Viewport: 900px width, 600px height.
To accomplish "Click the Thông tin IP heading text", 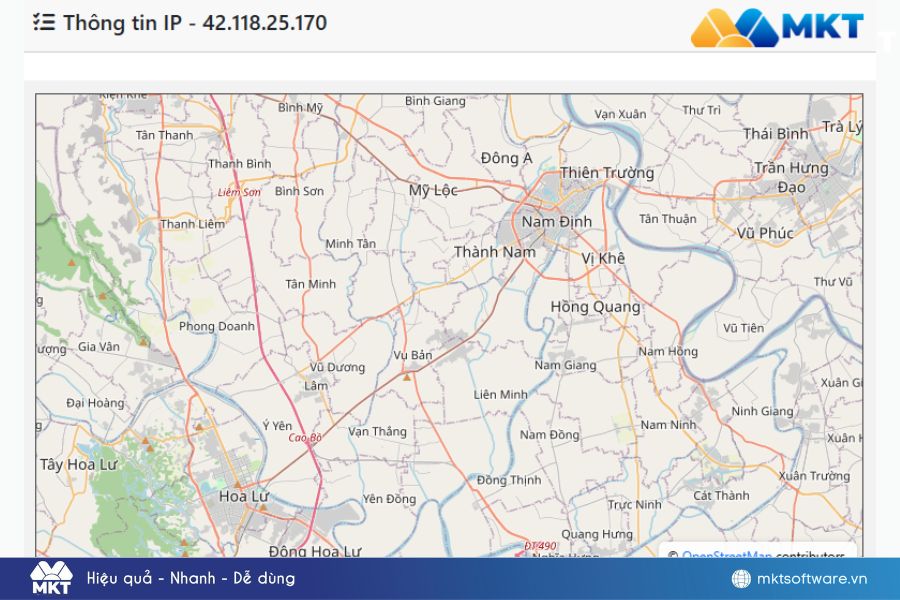I will (x=195, y=23).
